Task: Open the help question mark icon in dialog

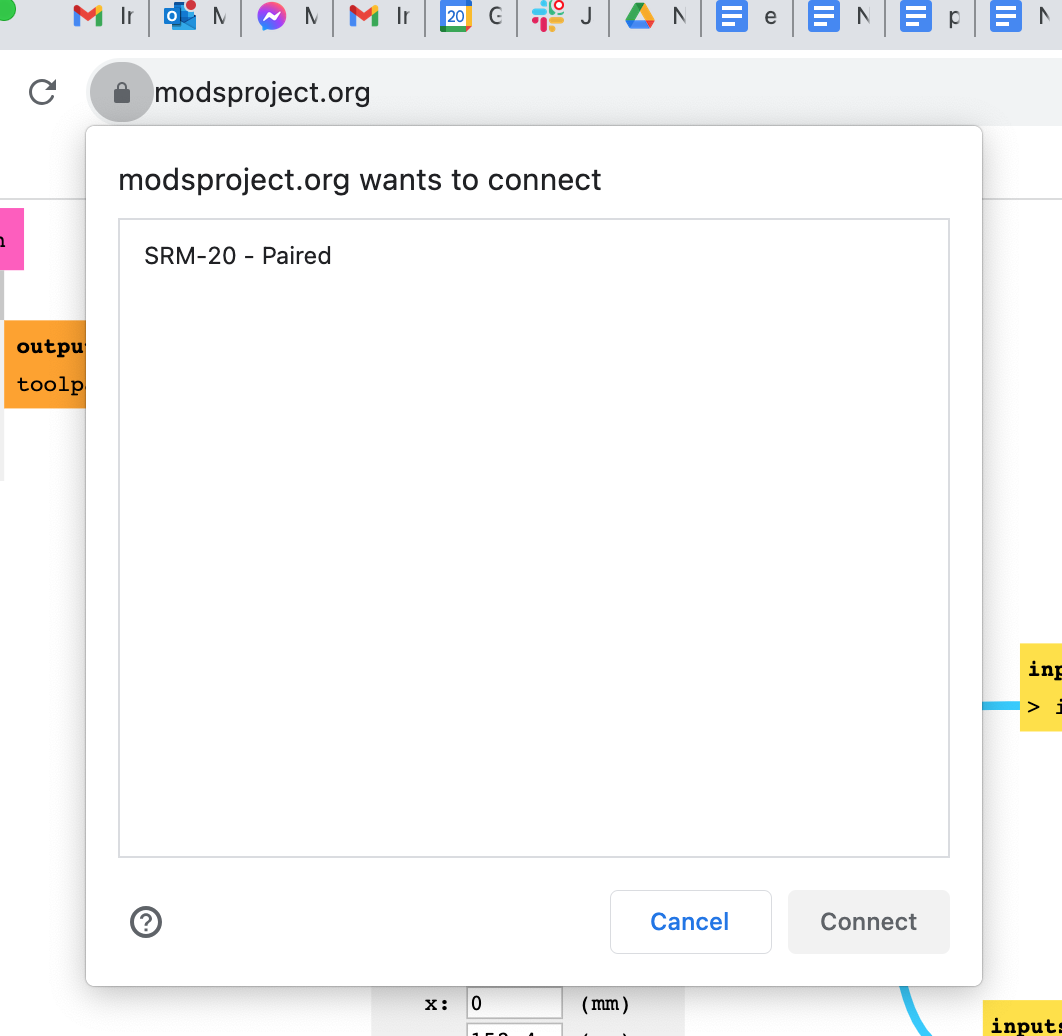Action: [x=146, y=922]
